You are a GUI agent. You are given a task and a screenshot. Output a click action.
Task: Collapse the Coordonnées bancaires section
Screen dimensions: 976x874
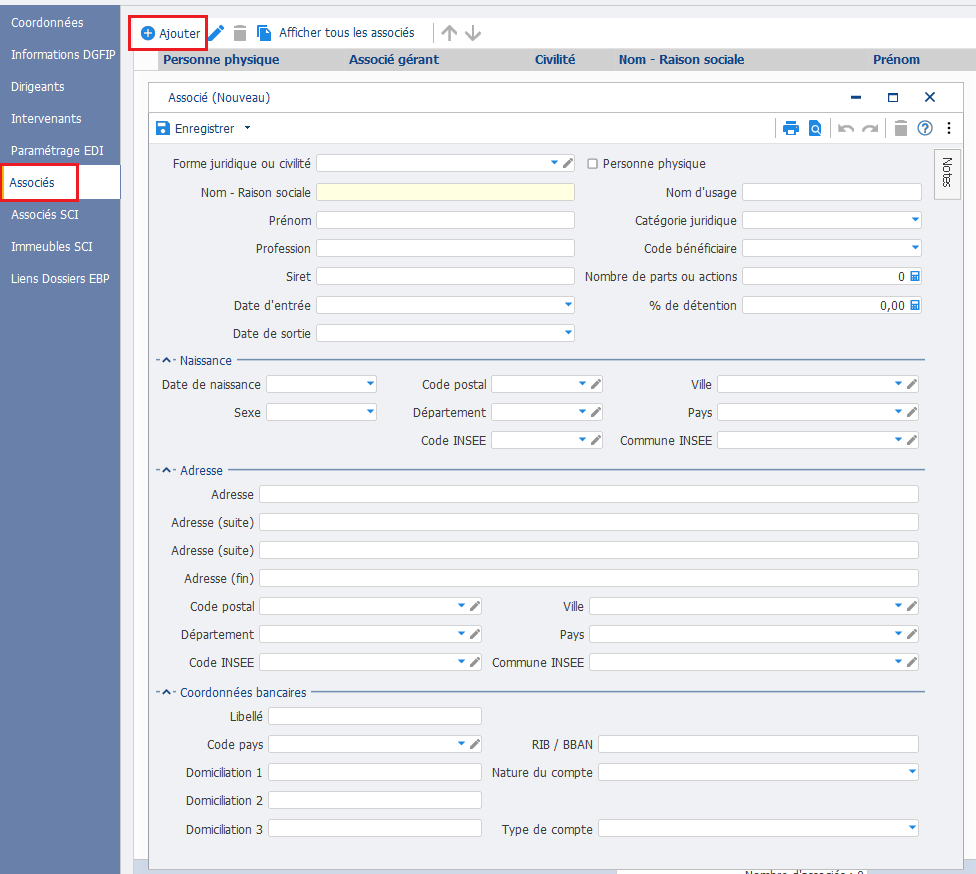coord(166,692)
